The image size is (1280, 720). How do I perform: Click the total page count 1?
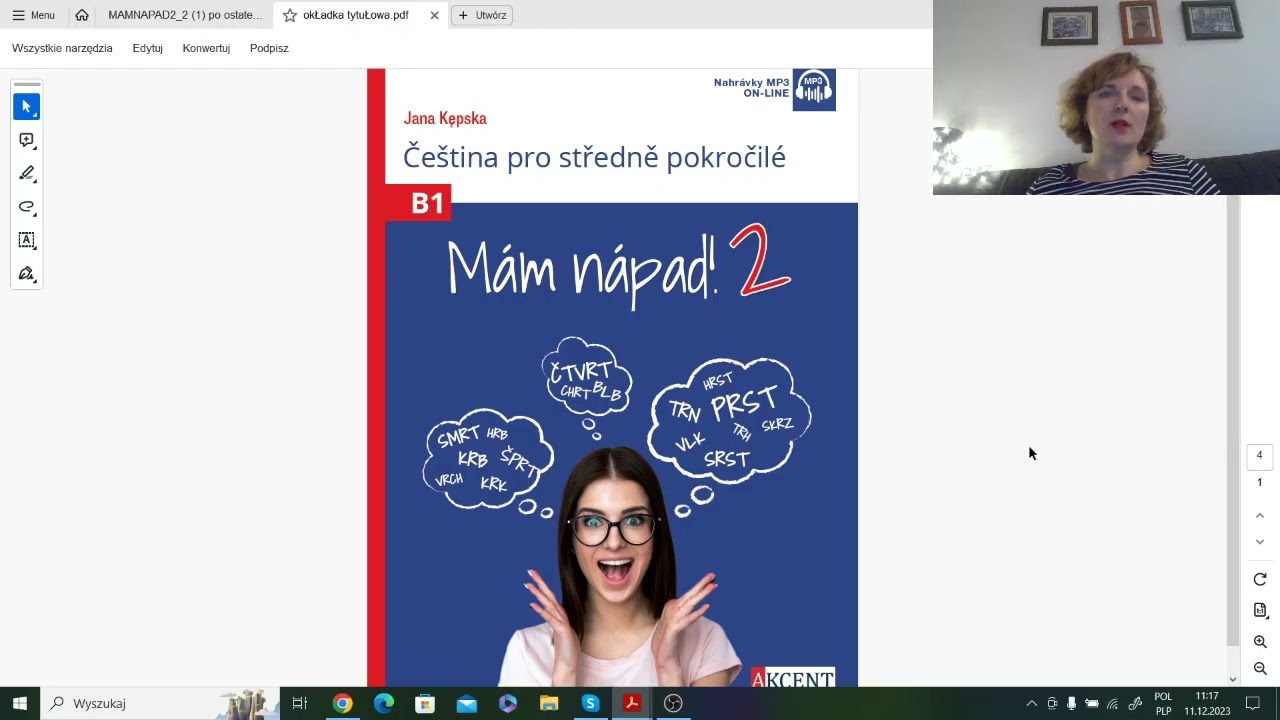(1259, 482)
